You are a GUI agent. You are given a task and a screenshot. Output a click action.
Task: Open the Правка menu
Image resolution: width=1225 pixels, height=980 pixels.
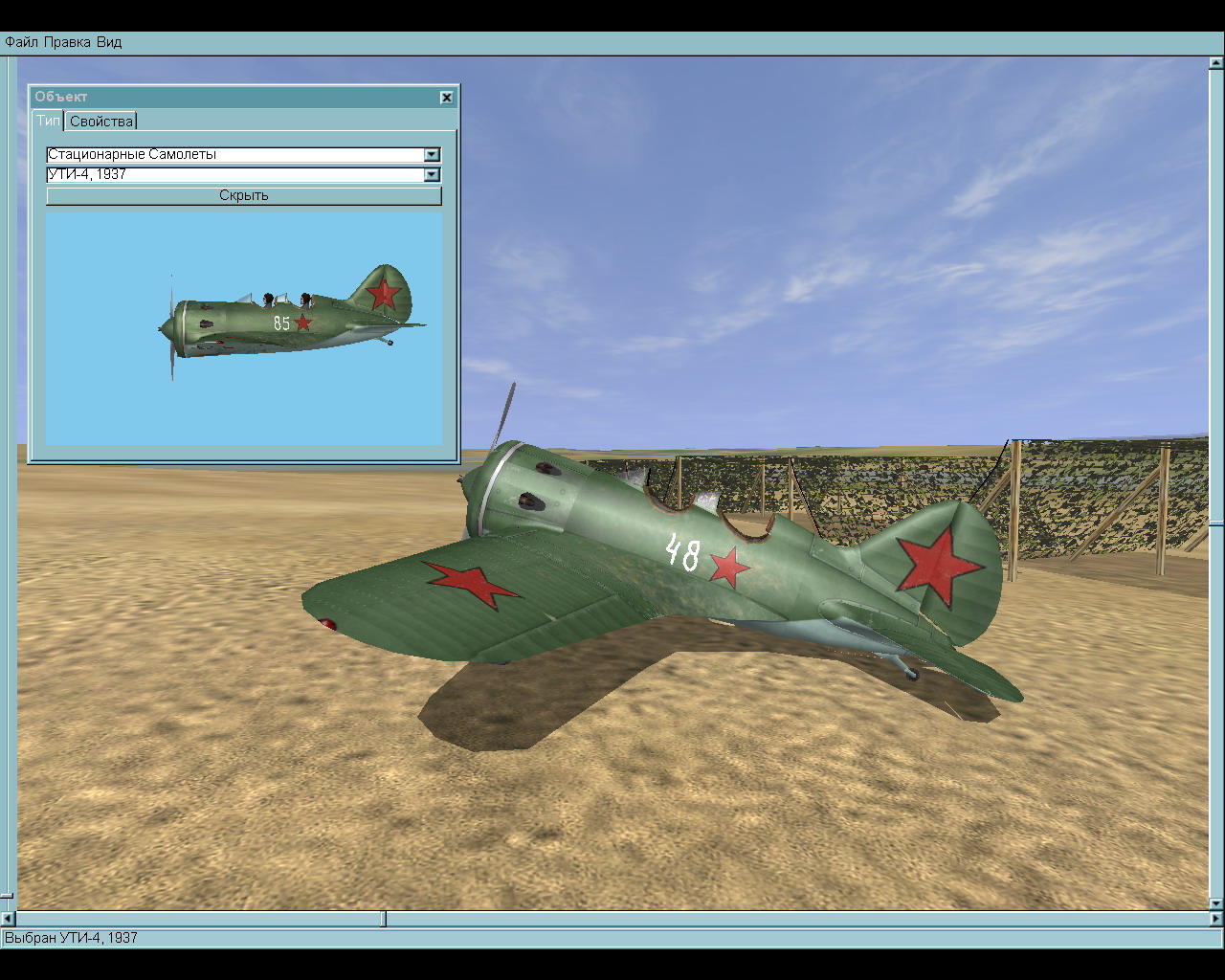coord(67,42)
